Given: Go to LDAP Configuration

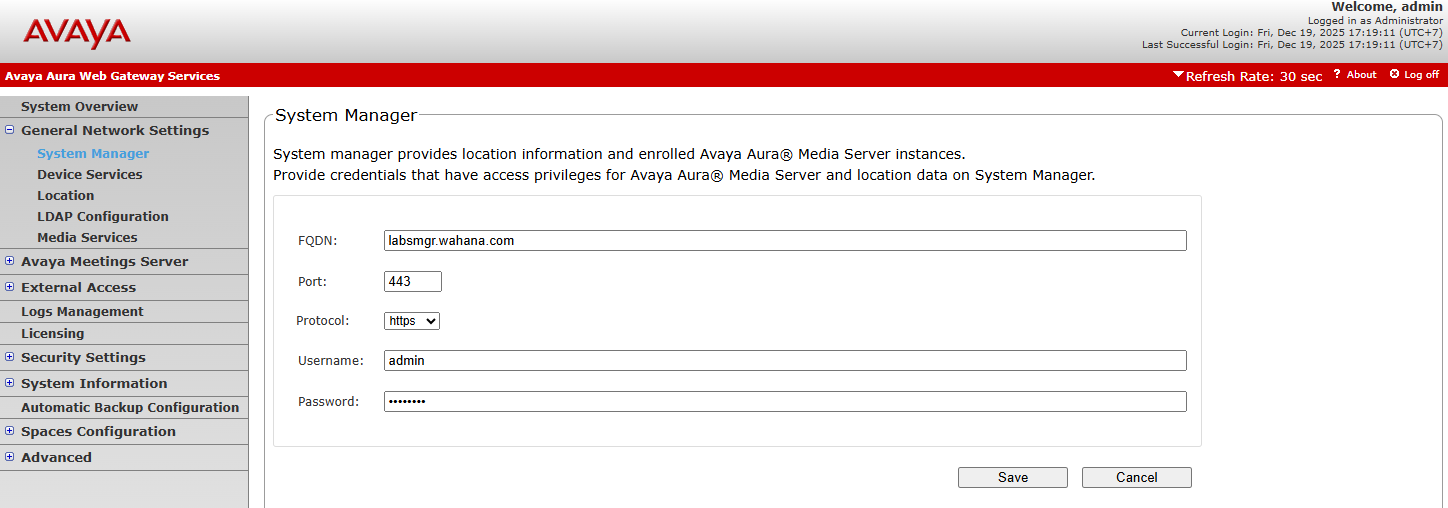Looking at the screenshot, I should (x=103, y=216).
